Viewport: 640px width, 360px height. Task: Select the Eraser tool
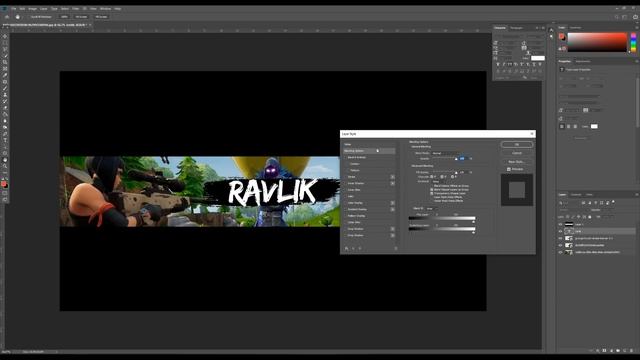[5, 108]
